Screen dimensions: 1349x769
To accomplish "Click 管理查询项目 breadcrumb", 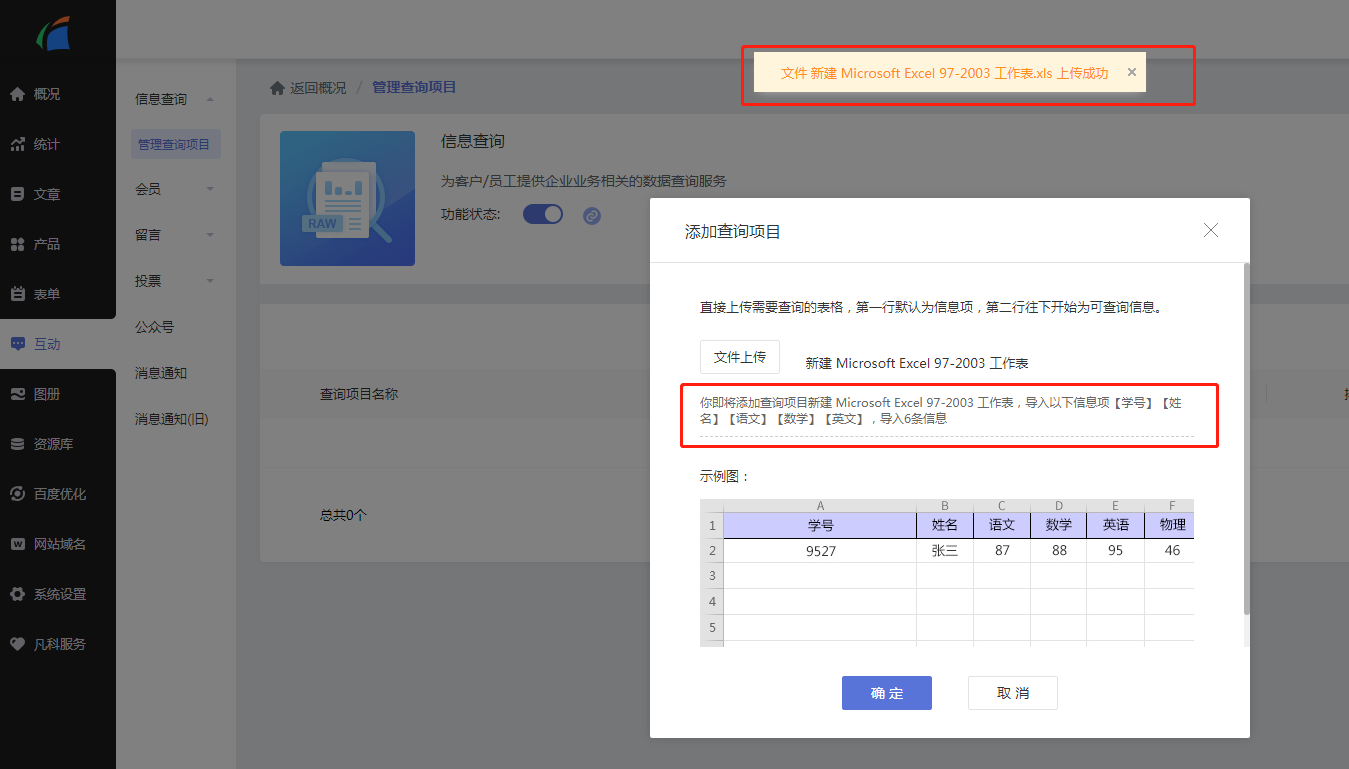I will 414,87.
